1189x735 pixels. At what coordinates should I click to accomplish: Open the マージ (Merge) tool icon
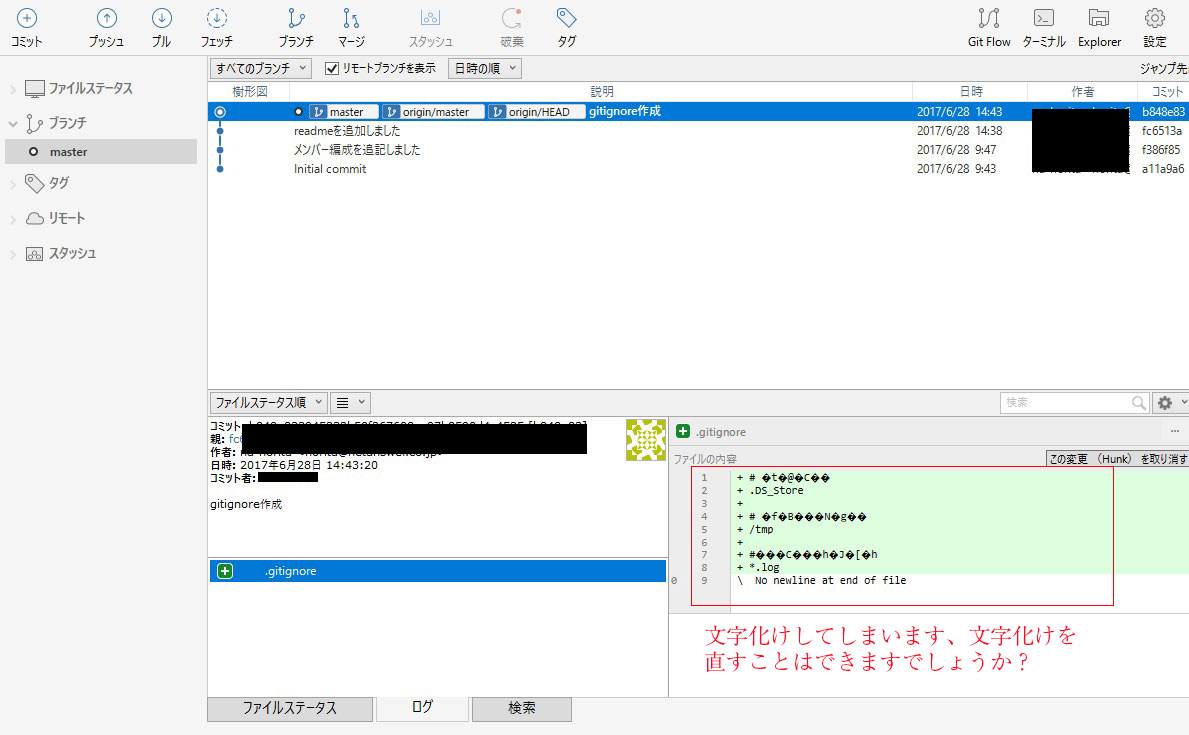pos(351,27)
